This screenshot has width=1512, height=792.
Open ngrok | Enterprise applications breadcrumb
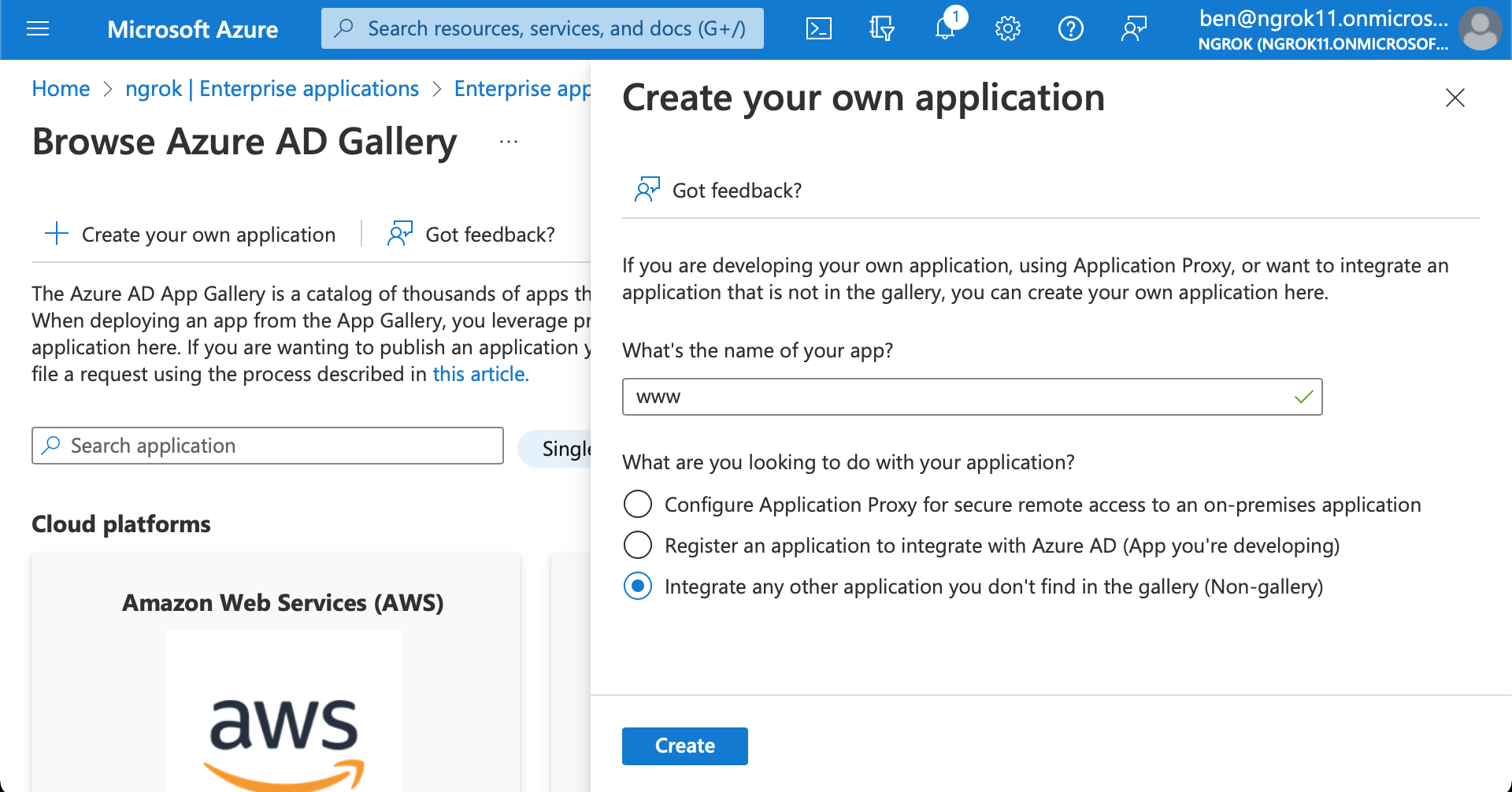(x=272, y=88)
